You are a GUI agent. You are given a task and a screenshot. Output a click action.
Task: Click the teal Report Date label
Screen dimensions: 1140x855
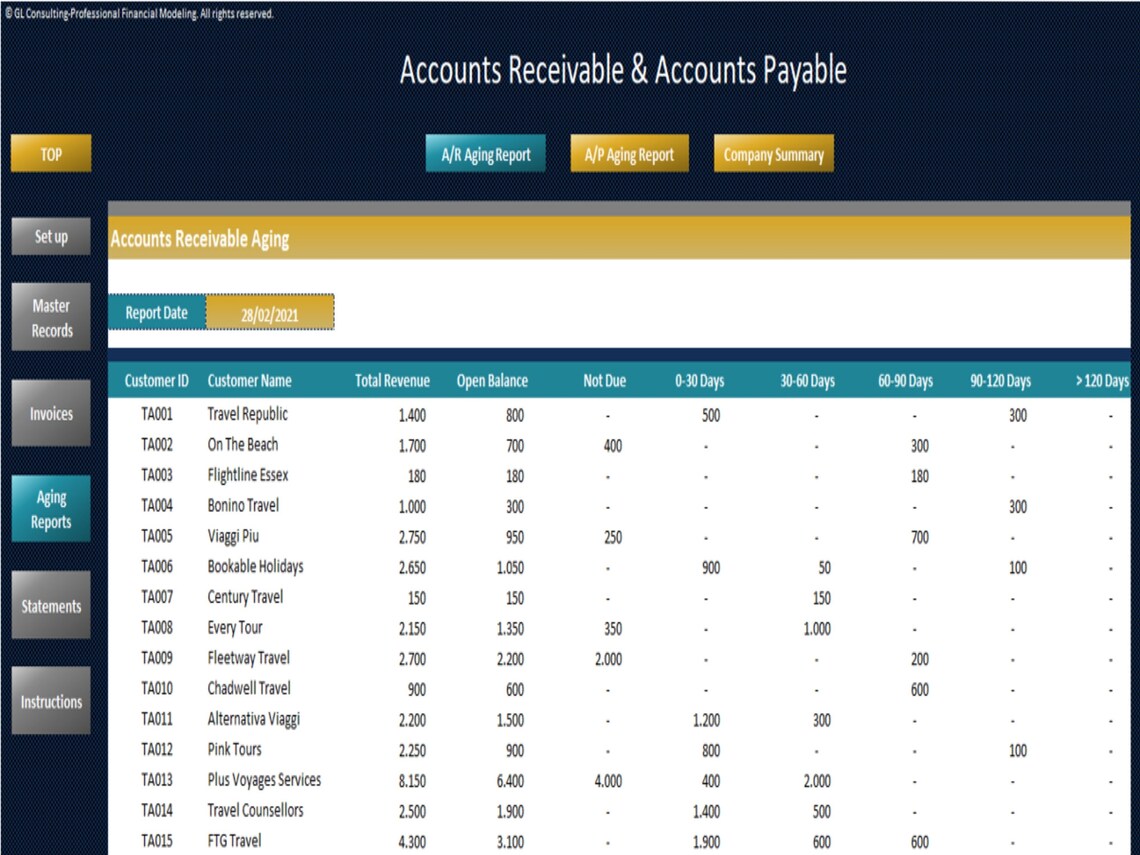point(156,312)
